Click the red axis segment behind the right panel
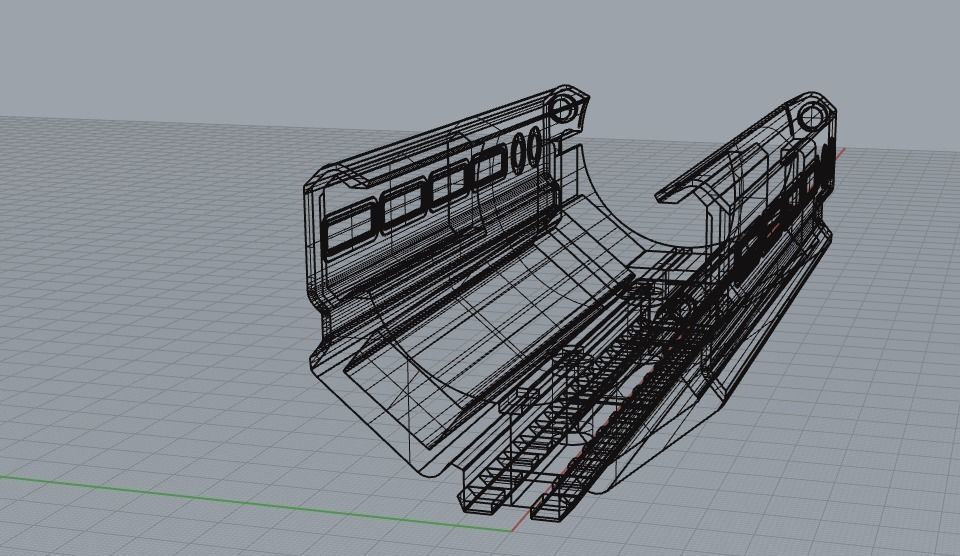 click(840, 152)
